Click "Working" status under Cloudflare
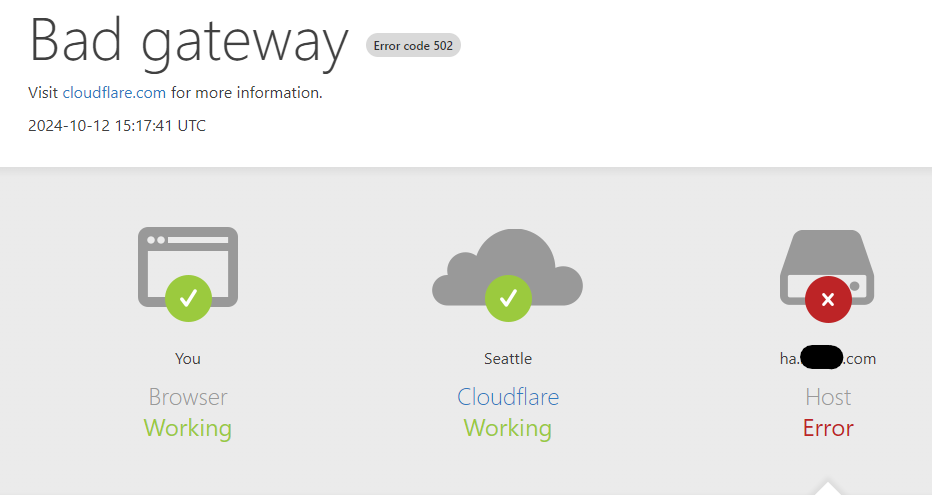Screen dimensions: 932x495 click(508, 428)
